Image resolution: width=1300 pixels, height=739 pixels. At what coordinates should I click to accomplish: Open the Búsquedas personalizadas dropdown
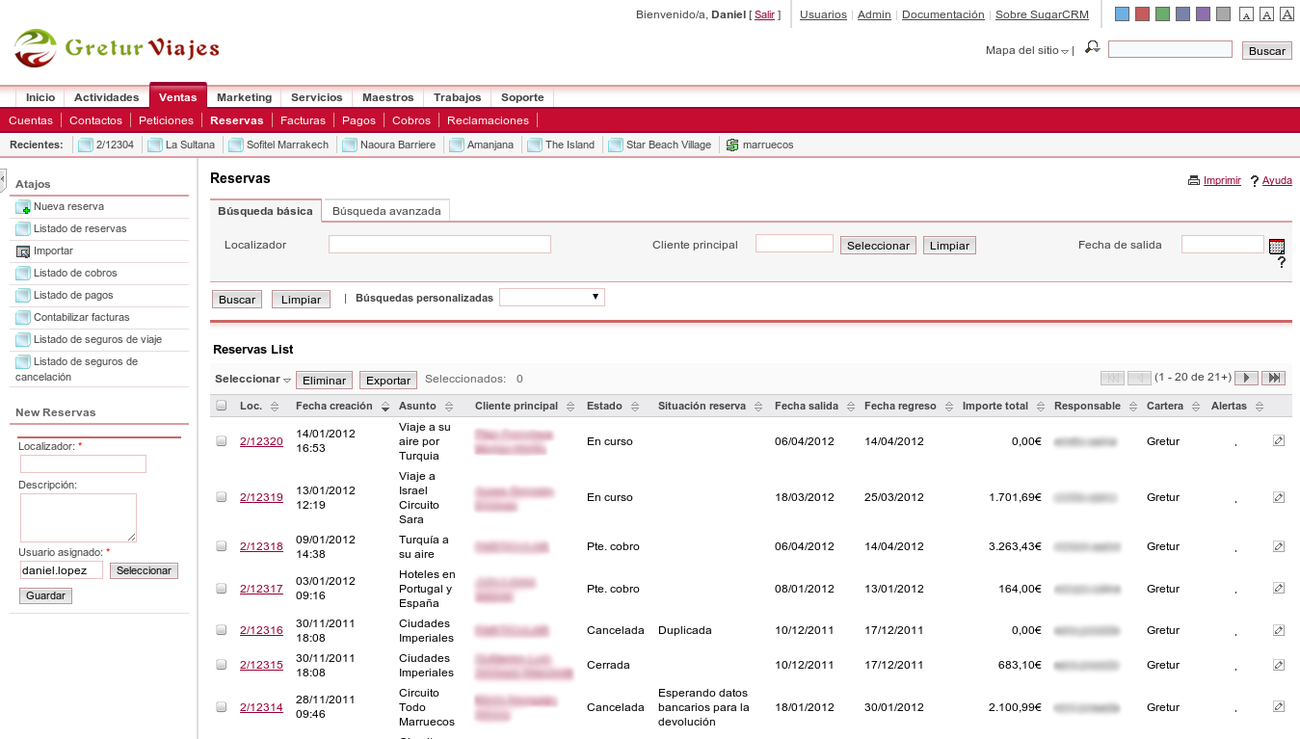point(552,296)
